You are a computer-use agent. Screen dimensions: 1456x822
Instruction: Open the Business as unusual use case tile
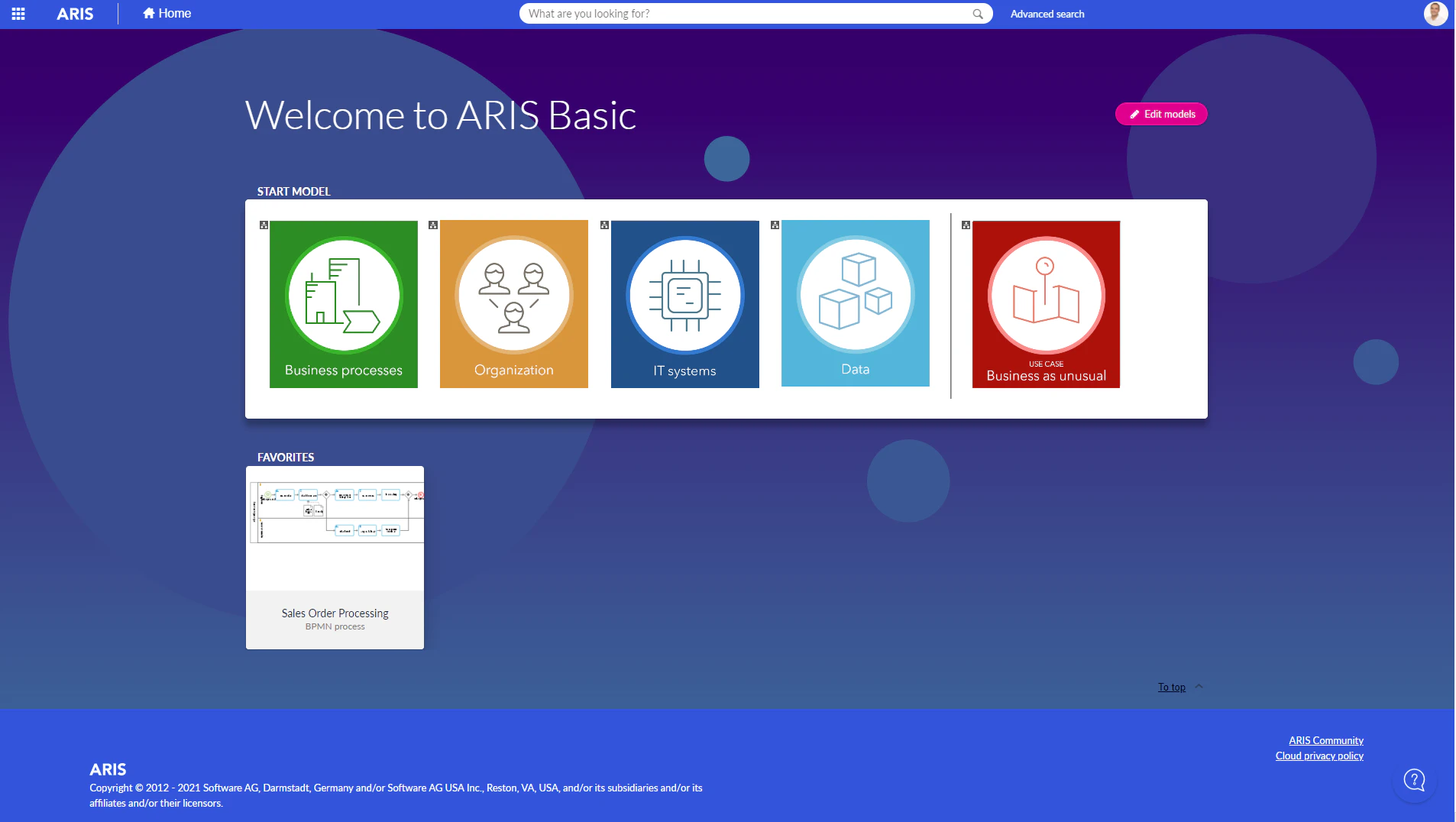(1045, 303)
